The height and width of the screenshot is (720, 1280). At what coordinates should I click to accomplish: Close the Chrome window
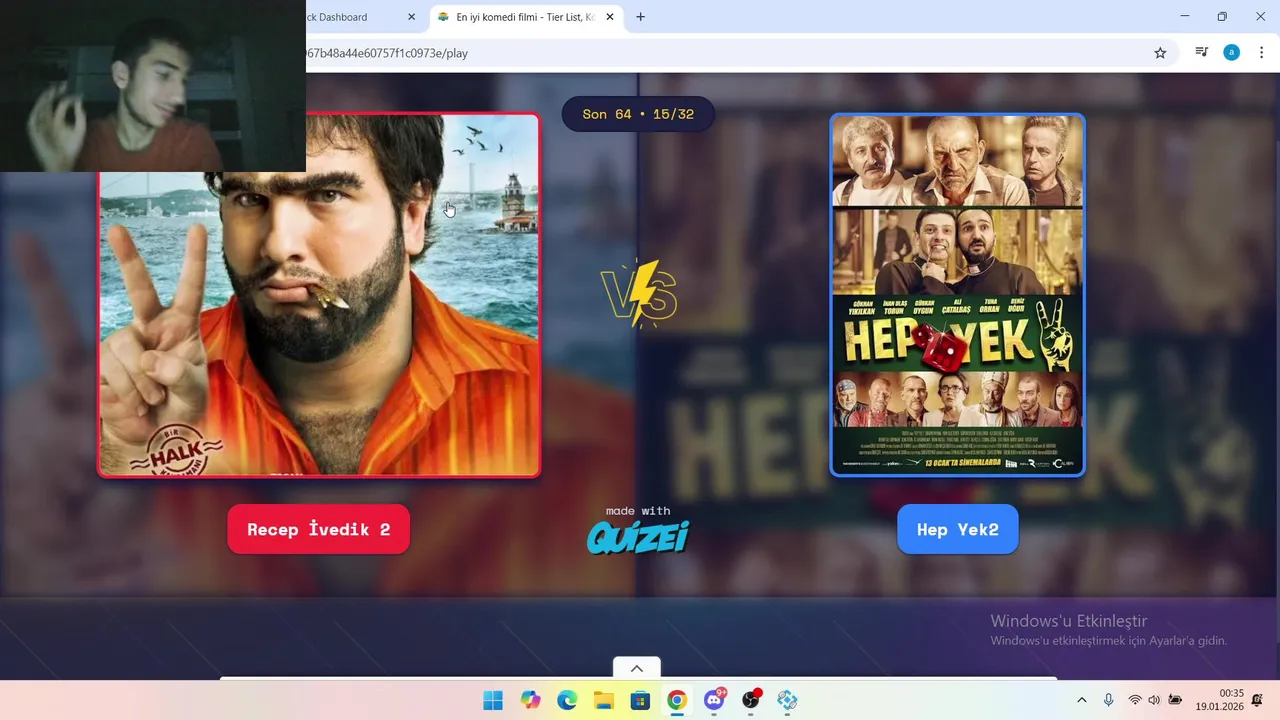1260,17
